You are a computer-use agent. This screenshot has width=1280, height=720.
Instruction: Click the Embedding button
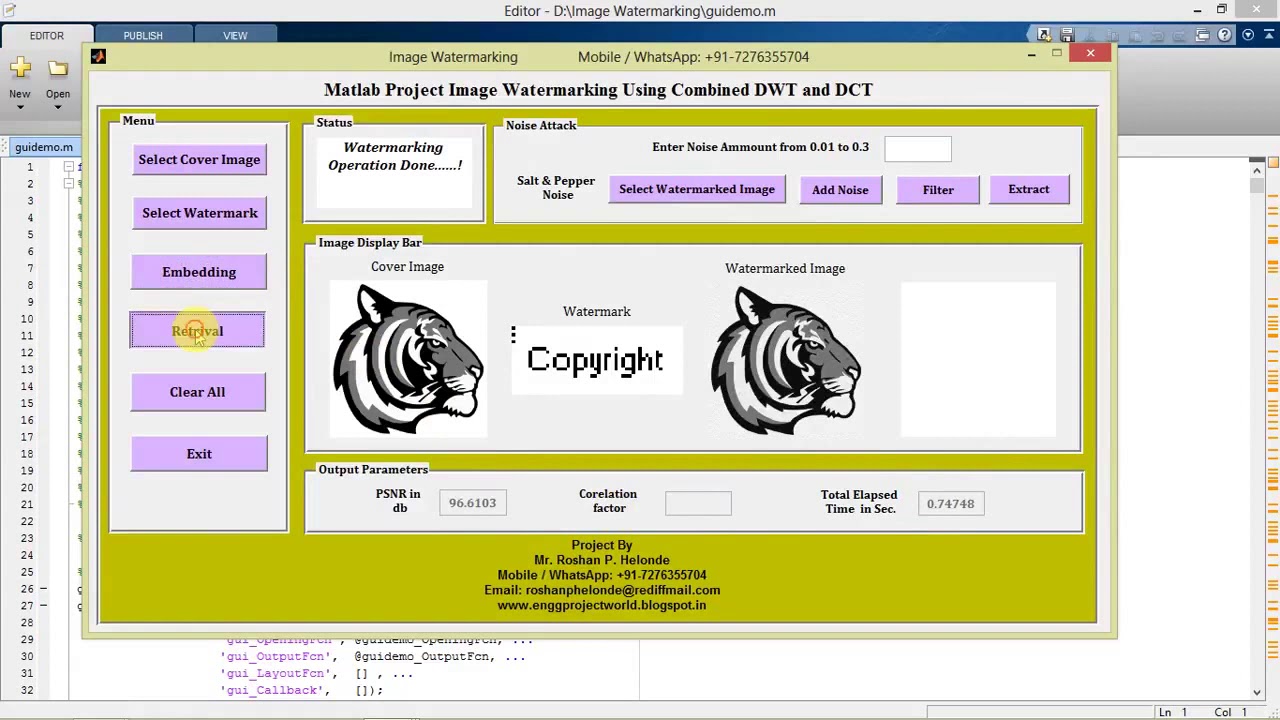(x=199, y=272)
